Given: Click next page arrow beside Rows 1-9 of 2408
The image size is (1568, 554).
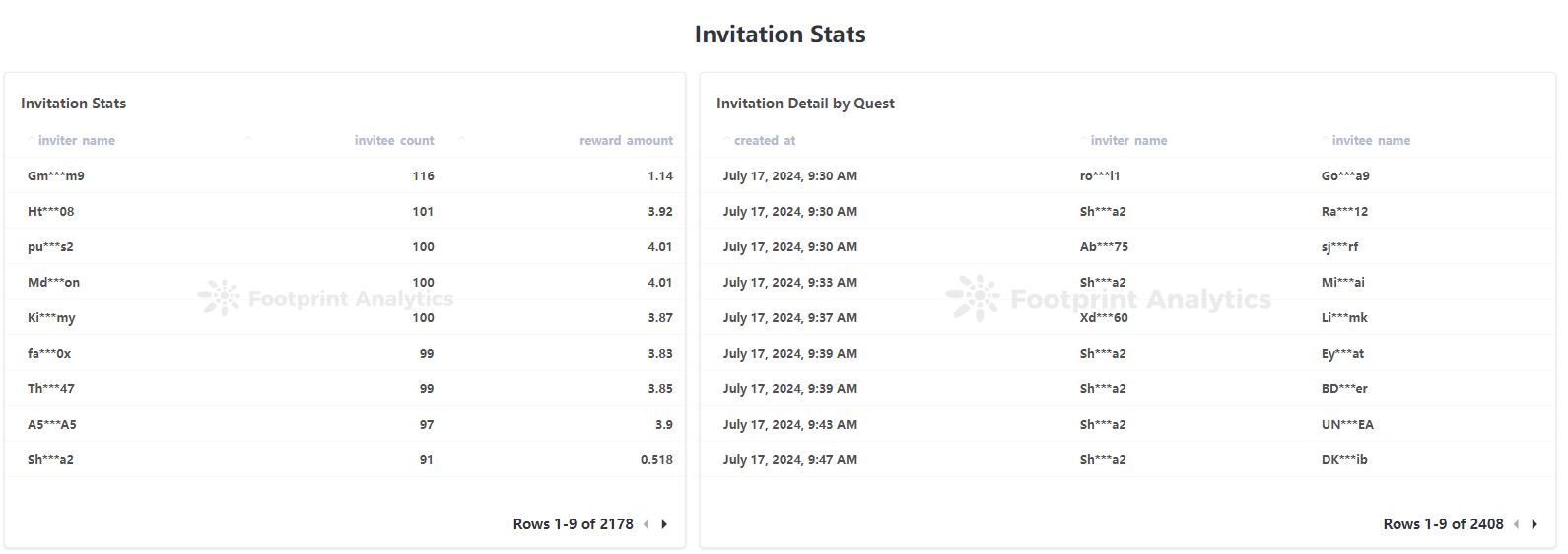Looking at the screenshot, I should click(x=1534, y=524).
